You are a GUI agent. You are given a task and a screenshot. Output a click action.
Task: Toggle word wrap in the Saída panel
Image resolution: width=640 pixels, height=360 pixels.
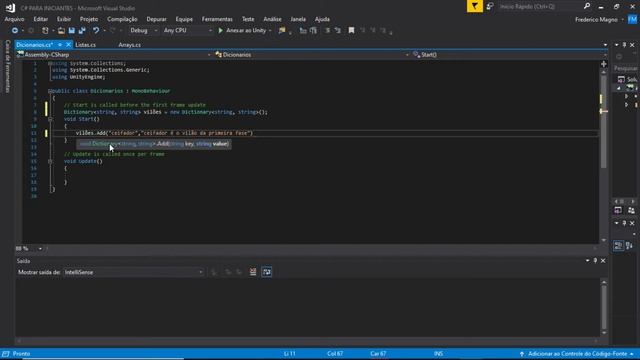(x=267, y=272)
